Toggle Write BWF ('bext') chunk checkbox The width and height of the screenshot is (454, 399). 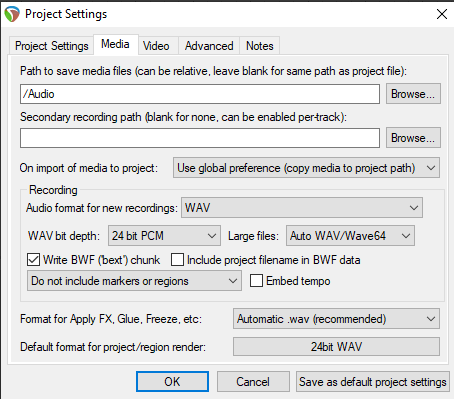pos(33,260)
